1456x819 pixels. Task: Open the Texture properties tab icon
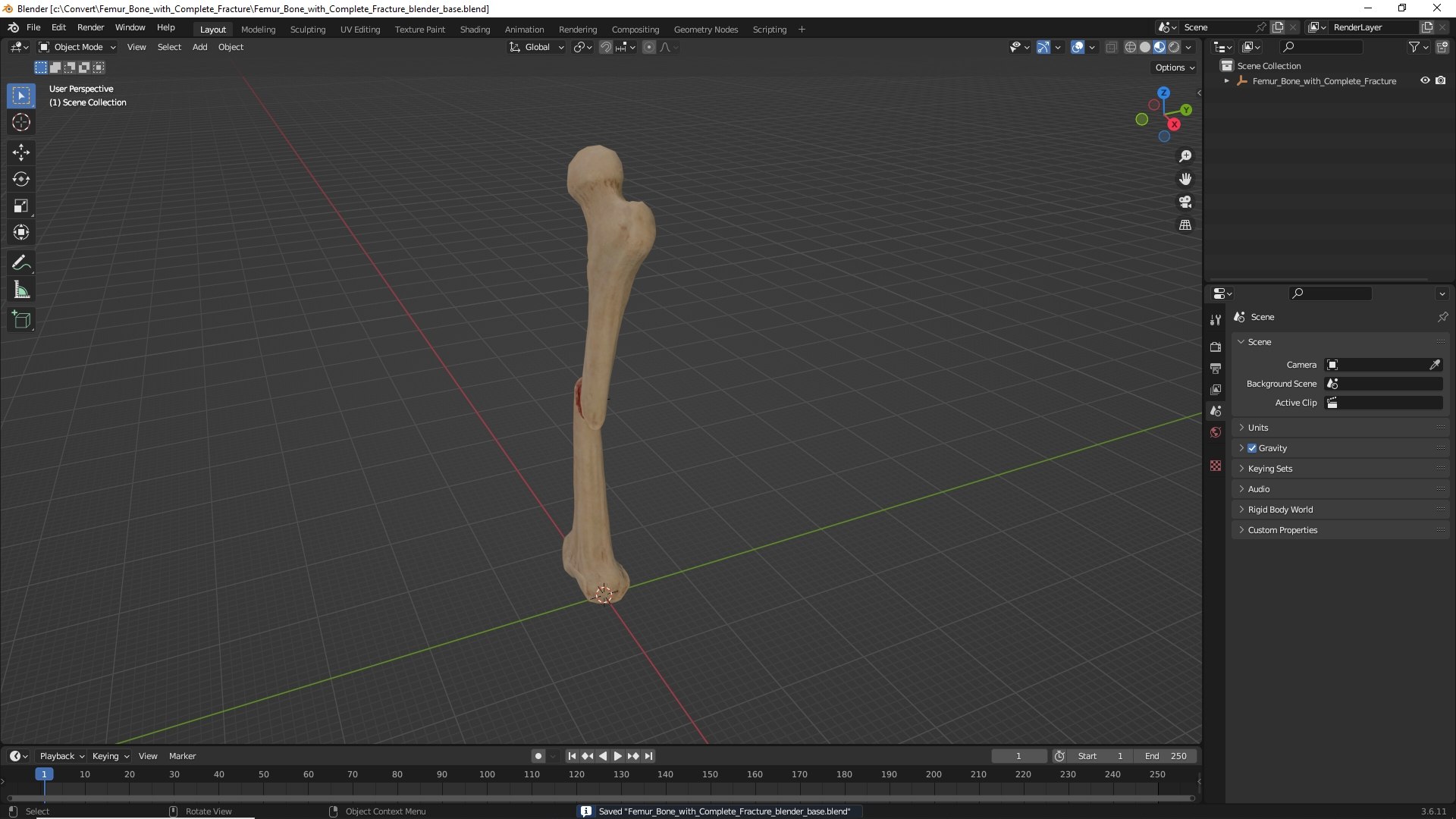tap(1216, 466)
